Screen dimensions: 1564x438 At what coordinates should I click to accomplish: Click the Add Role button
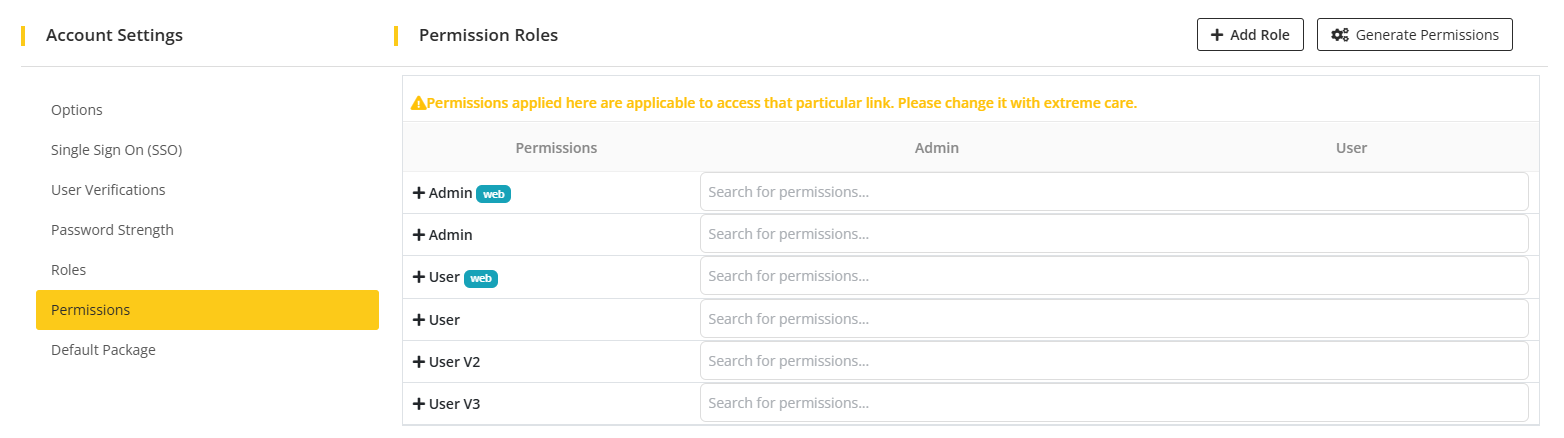point(1250,35)
